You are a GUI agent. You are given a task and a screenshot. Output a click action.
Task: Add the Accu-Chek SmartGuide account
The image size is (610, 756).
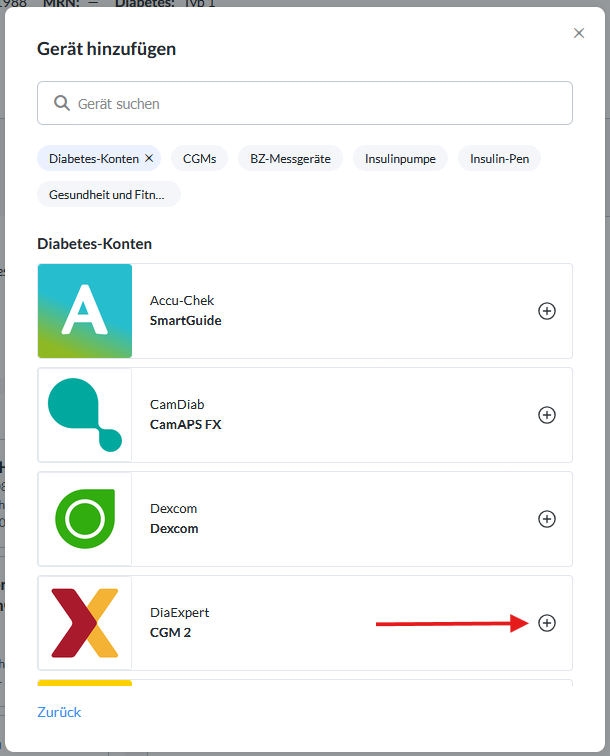click(x=546, y=311)
